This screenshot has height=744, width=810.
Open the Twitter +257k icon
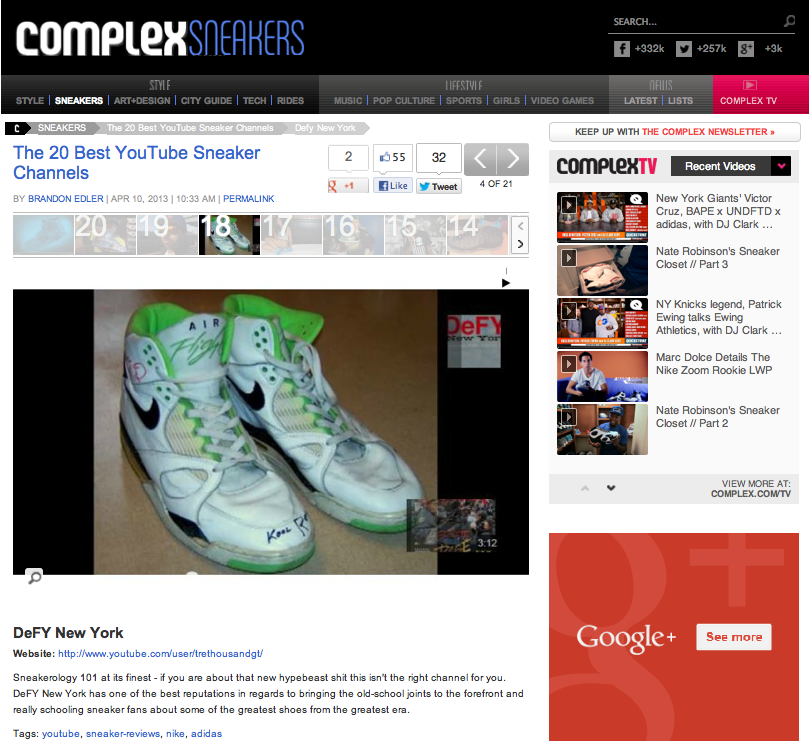683,49
